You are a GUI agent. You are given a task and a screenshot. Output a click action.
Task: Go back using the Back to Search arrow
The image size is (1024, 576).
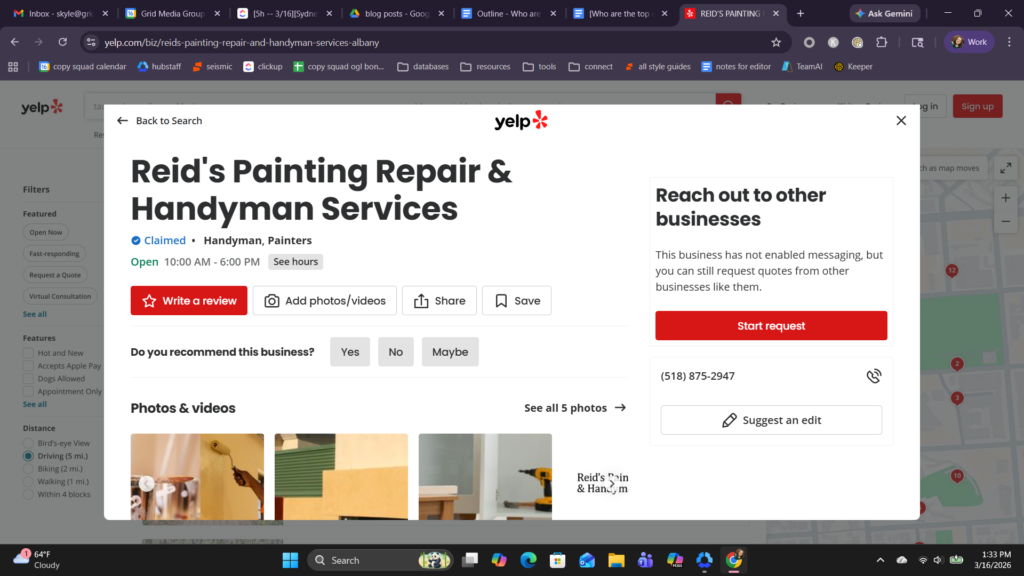click(121, 120)
